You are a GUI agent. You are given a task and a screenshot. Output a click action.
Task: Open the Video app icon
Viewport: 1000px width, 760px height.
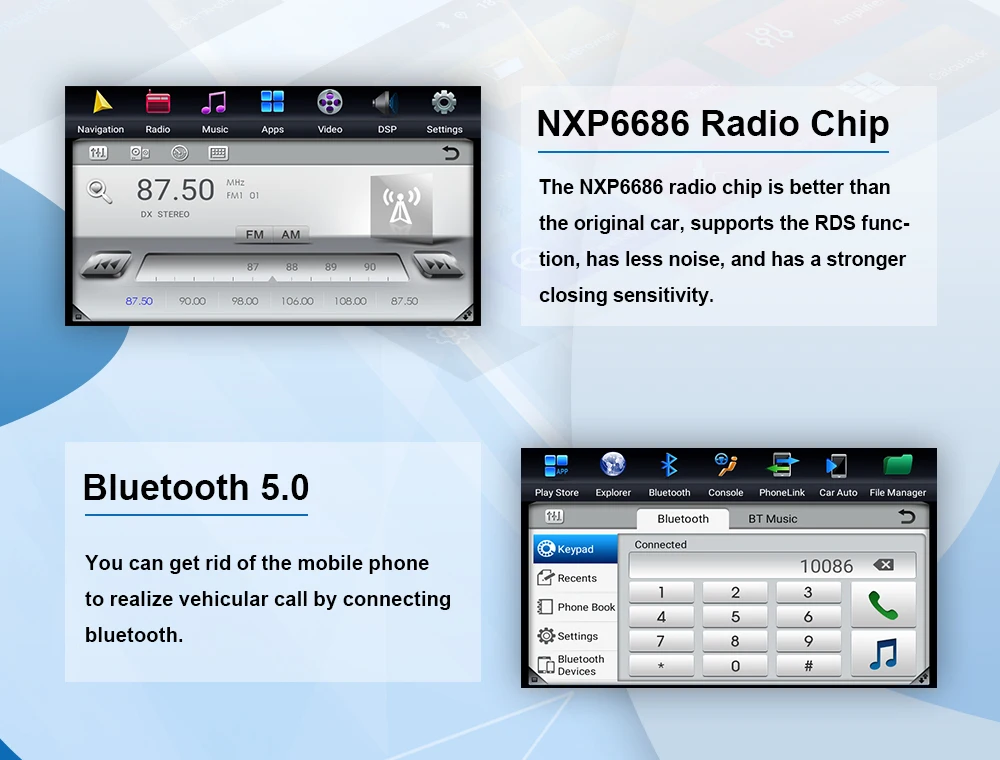(x=330, y=112)
